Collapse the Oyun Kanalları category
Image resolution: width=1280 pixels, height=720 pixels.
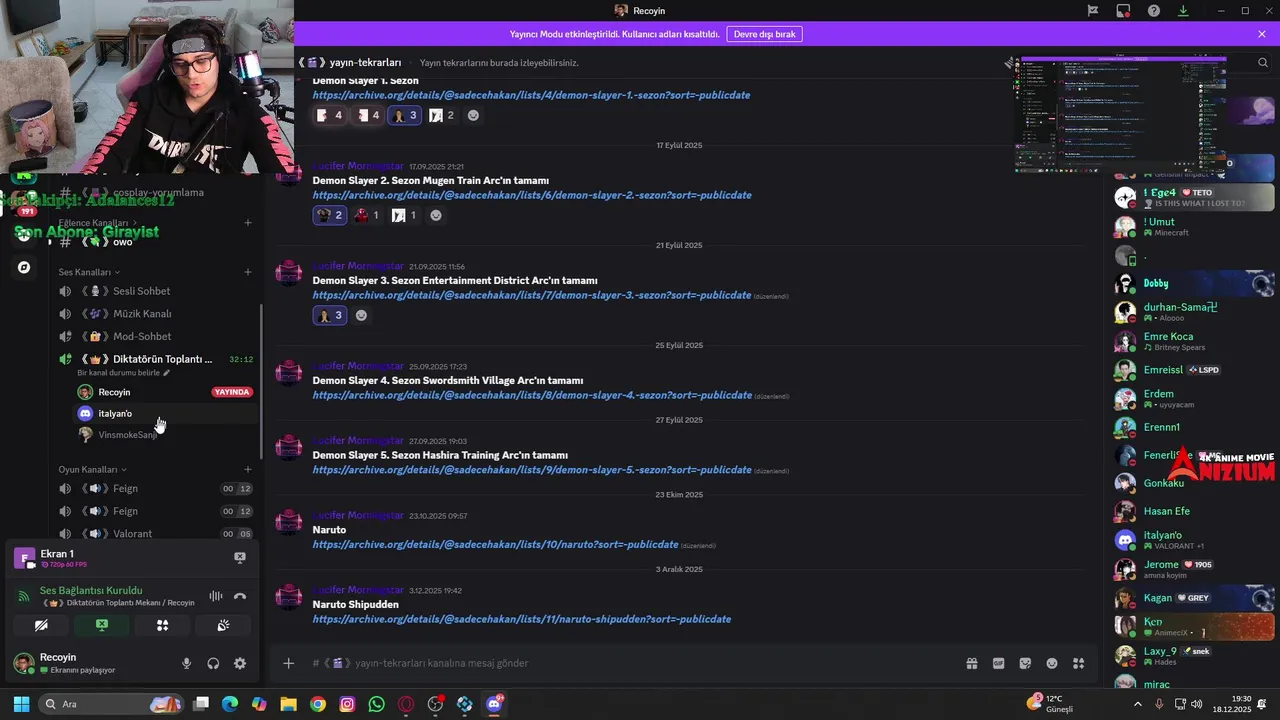pyautogui.click(x=93, y=469)
